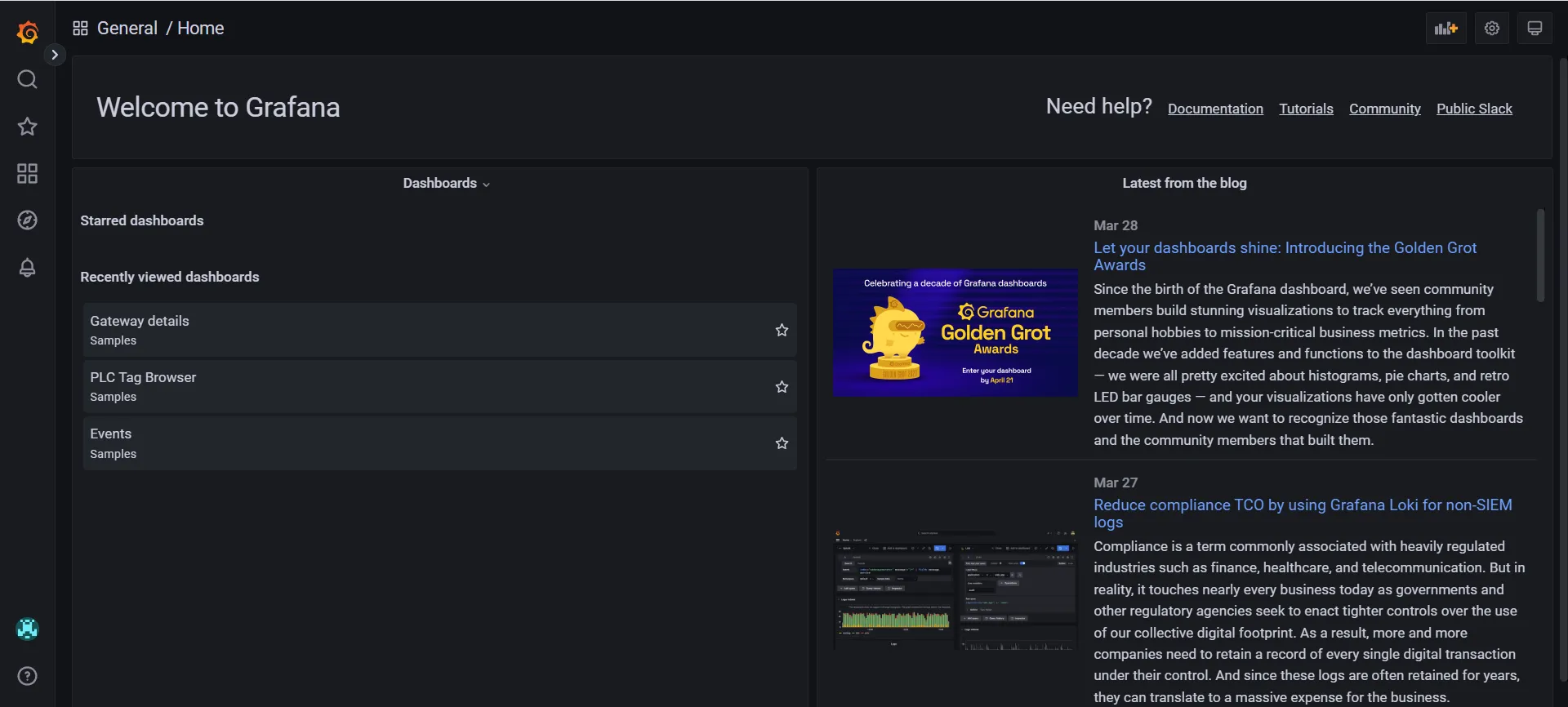Screen dimensions: 1568x707
Task: Open the Help question mark icon
Action: pos(28,676)
